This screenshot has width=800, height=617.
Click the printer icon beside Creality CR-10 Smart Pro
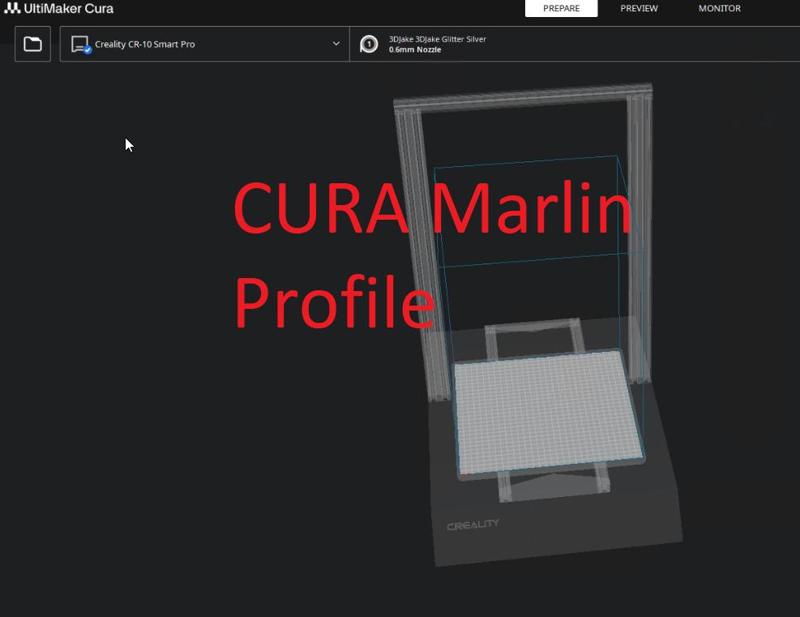pyautogui.click(x=80, y=44)
